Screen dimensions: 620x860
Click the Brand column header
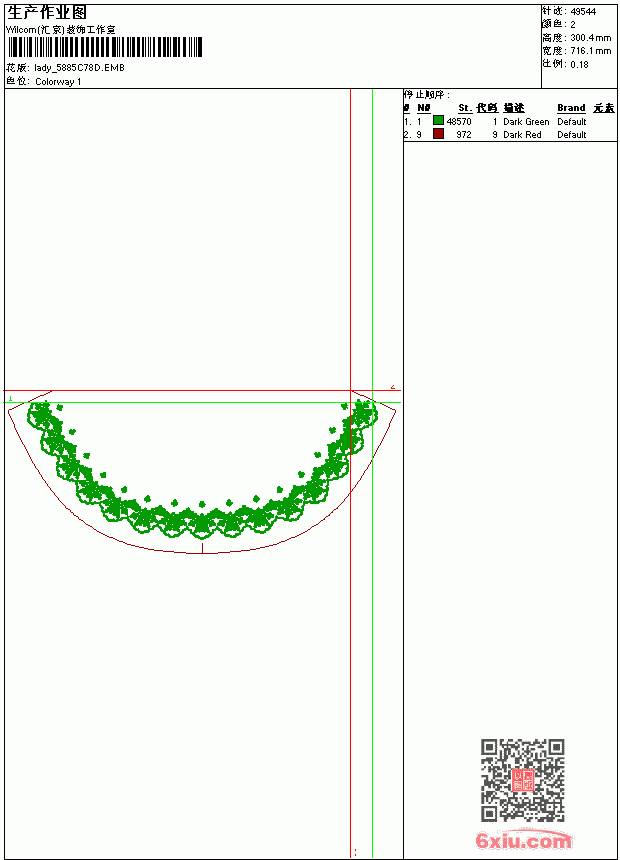571,108
